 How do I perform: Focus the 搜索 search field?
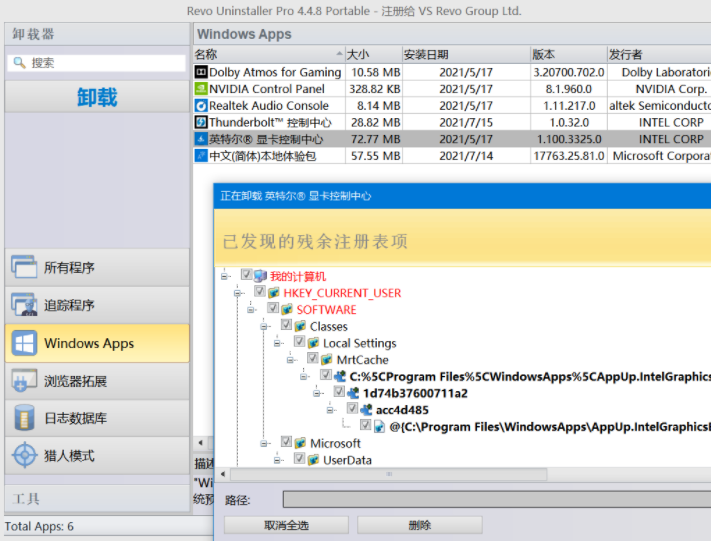click(97, 63)
